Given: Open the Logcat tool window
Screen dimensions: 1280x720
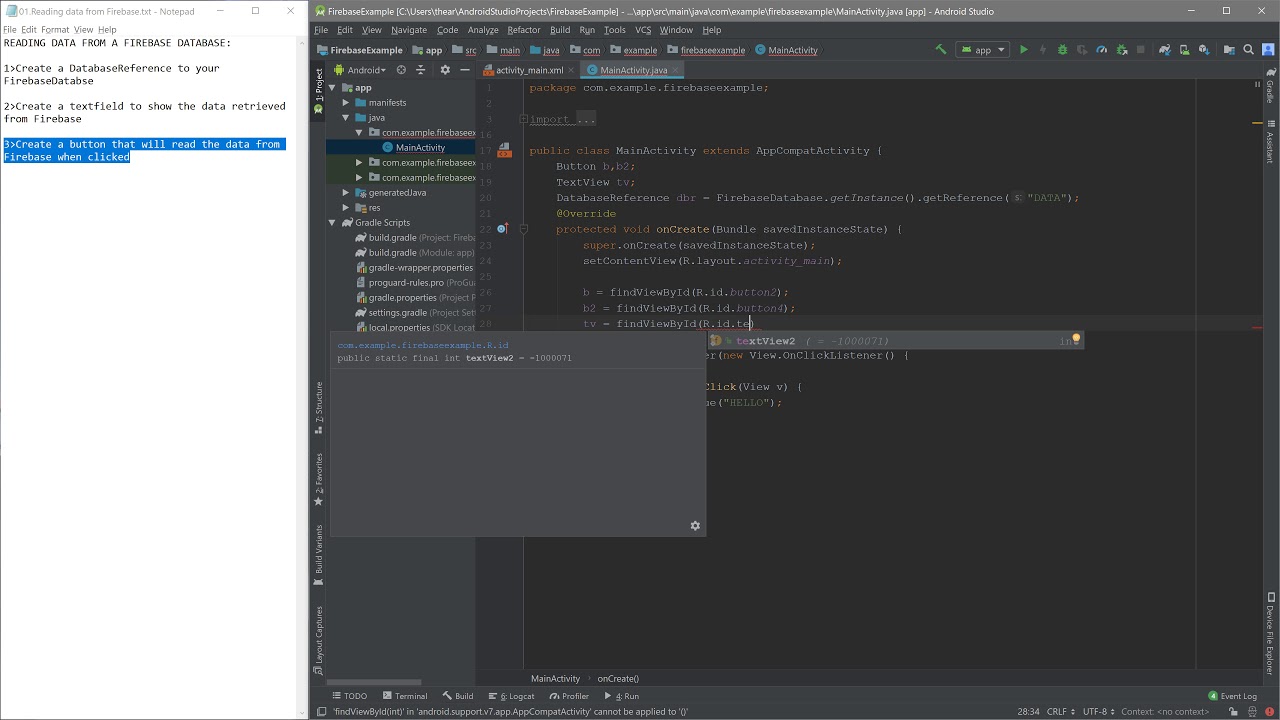Looking at the screenshot, I should [512, 696].
